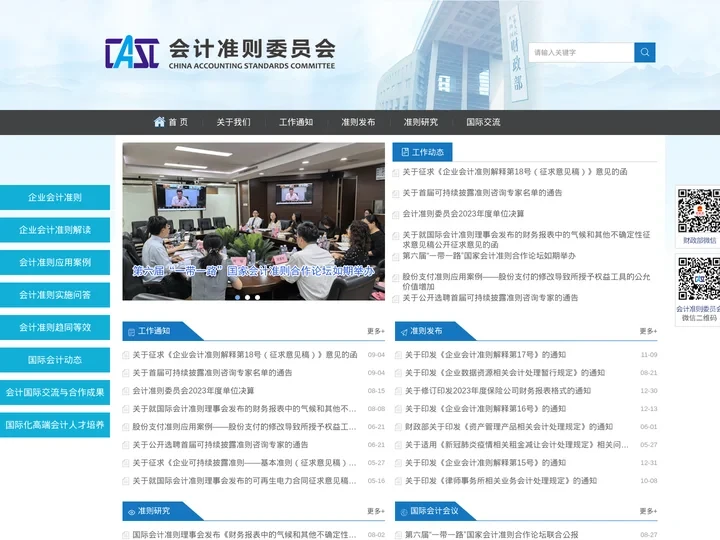Open the 国际交流 navigation menu
This screenshot has width=720, height=540.
[483, 122]
